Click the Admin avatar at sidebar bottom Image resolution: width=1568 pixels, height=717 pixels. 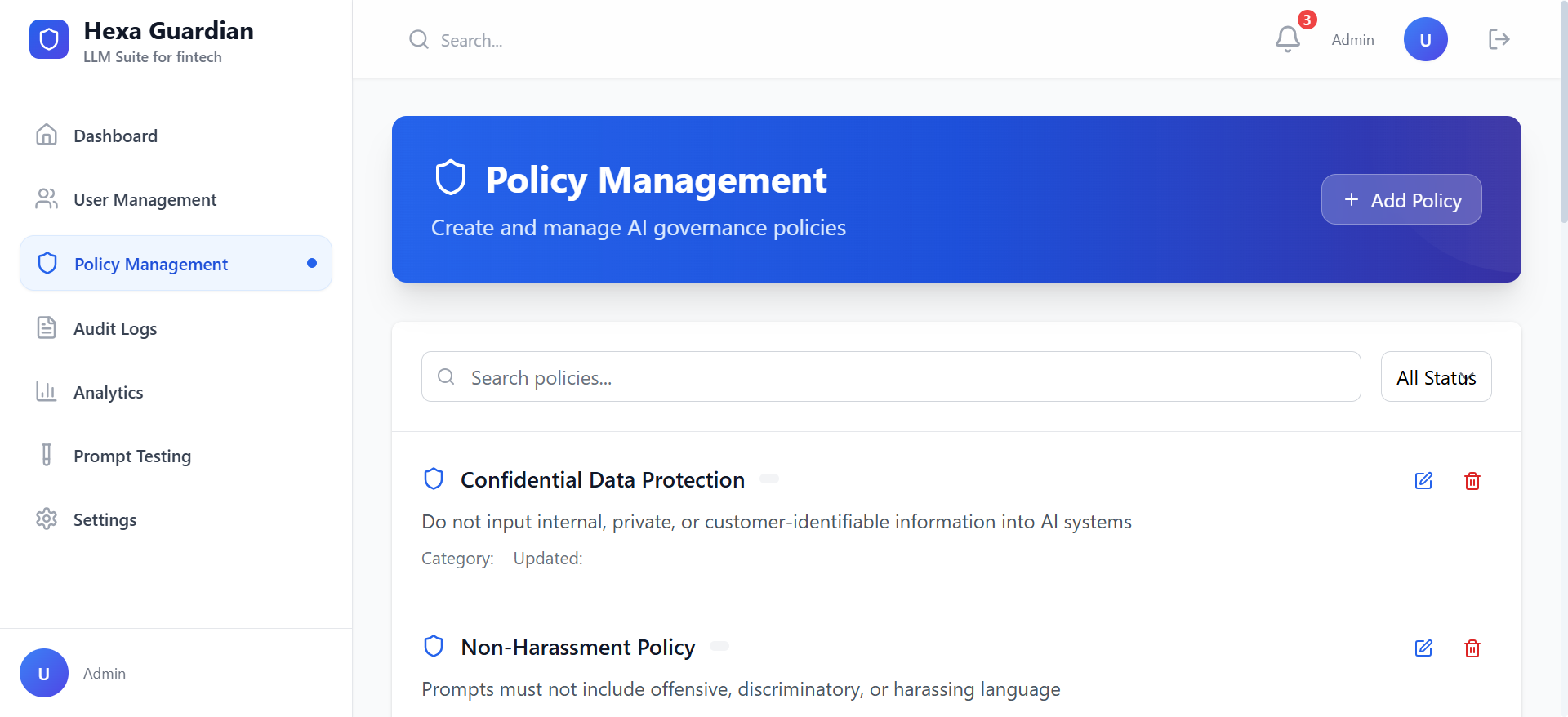[x=44, y=673]
